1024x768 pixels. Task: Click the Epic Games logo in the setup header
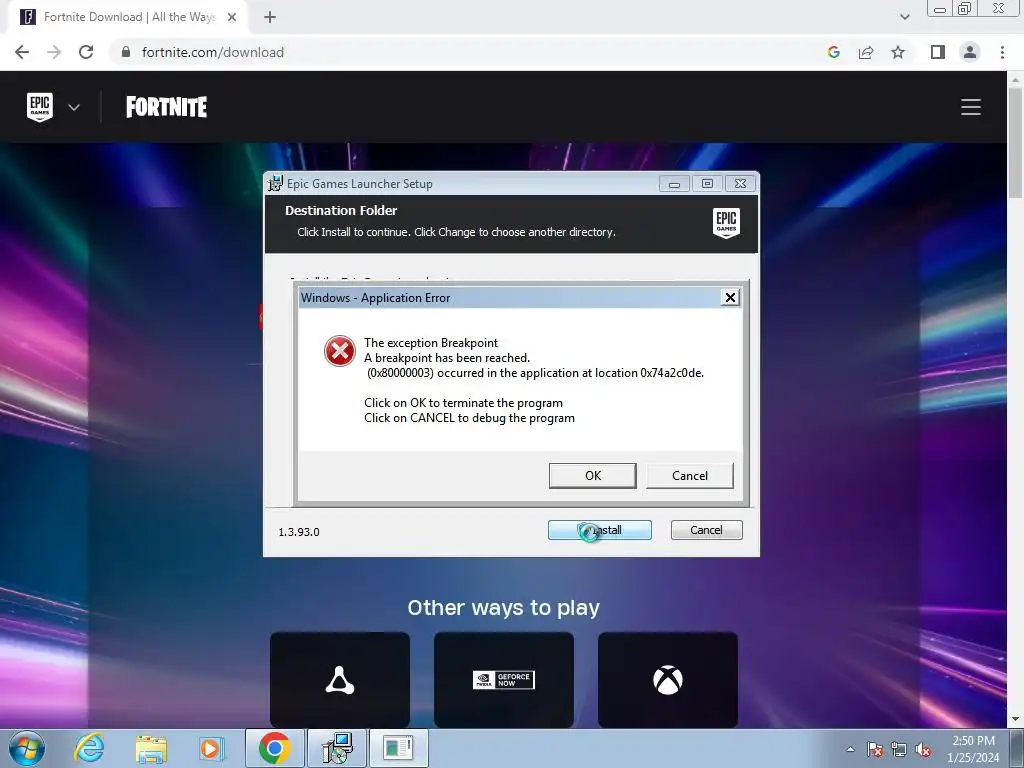coord(726,223)
